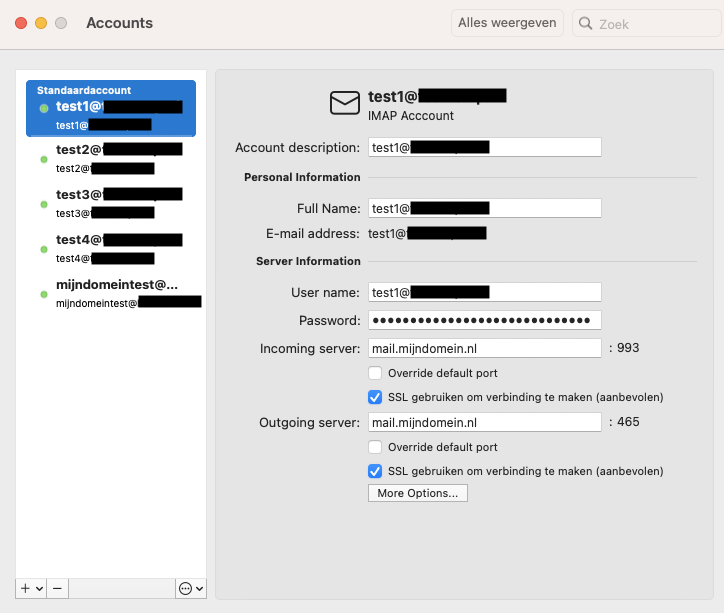Image resolution: width=724 pixels, height=613 pixels.
Task: Click green status dot next to test4 account
Action: point(44,249)
